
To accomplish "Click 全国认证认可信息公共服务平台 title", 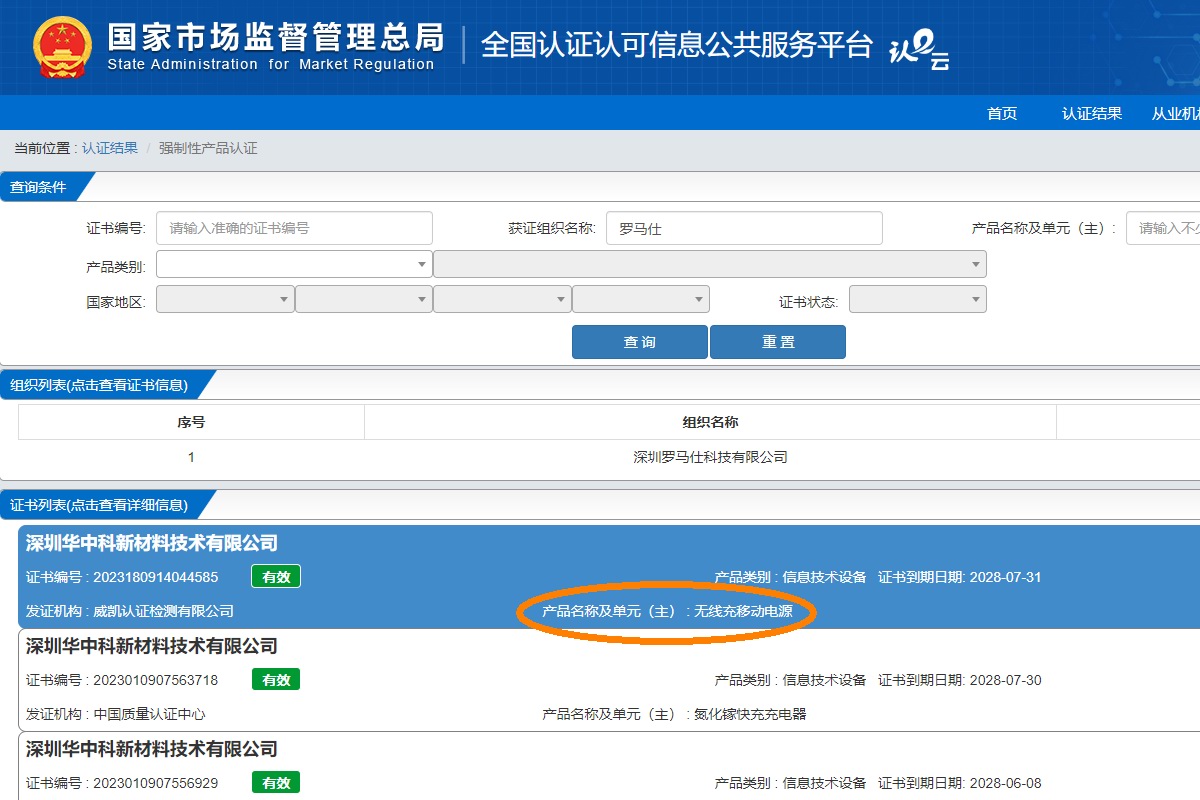I will click(677, 45).
